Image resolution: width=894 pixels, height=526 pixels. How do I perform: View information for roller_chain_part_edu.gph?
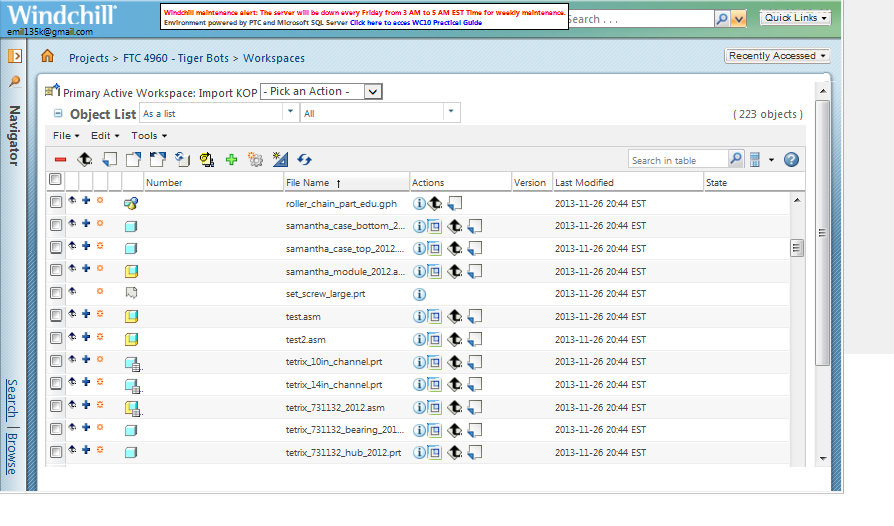(419, 203)
